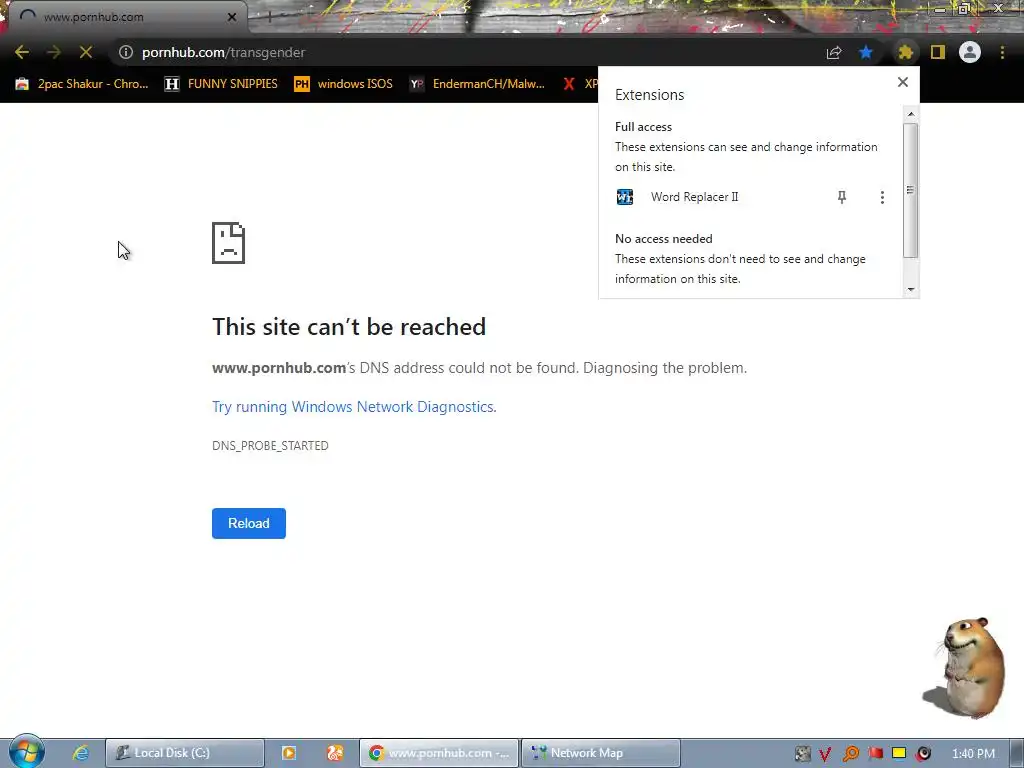Click the Word Replacer II label
This screenshot has height=768, width=1024.
694,197
